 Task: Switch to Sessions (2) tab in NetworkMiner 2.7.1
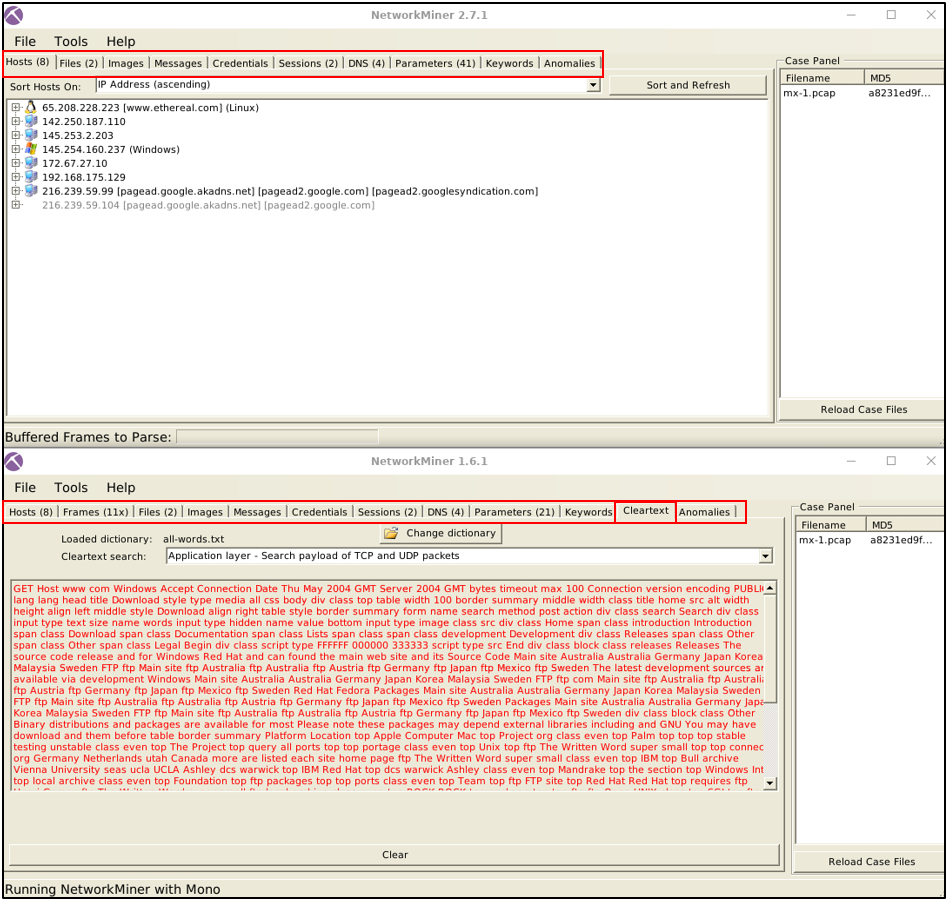tap(308, 63)
